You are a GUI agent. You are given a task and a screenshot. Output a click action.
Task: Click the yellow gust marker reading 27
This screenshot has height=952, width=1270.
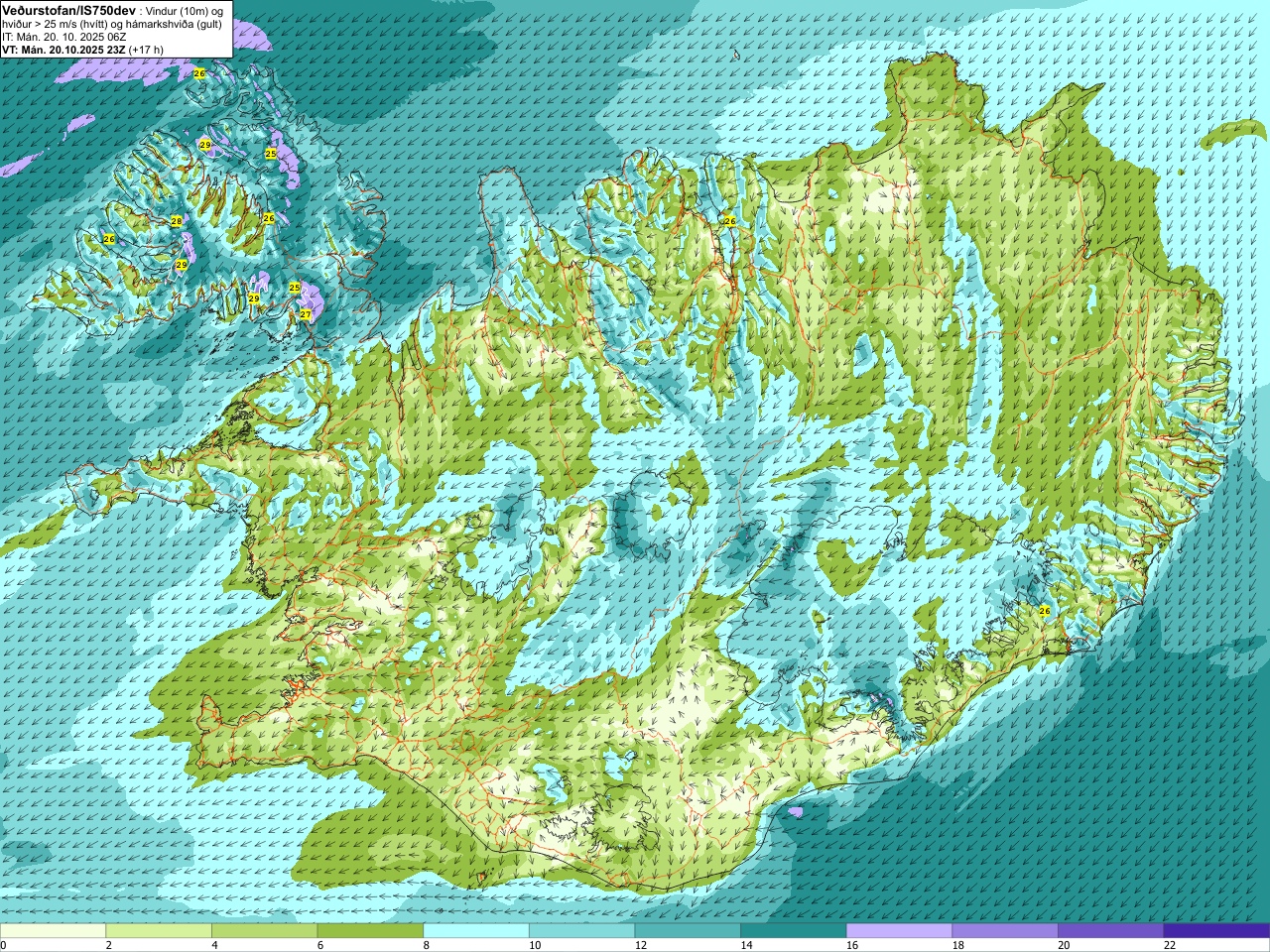point(306,314)
